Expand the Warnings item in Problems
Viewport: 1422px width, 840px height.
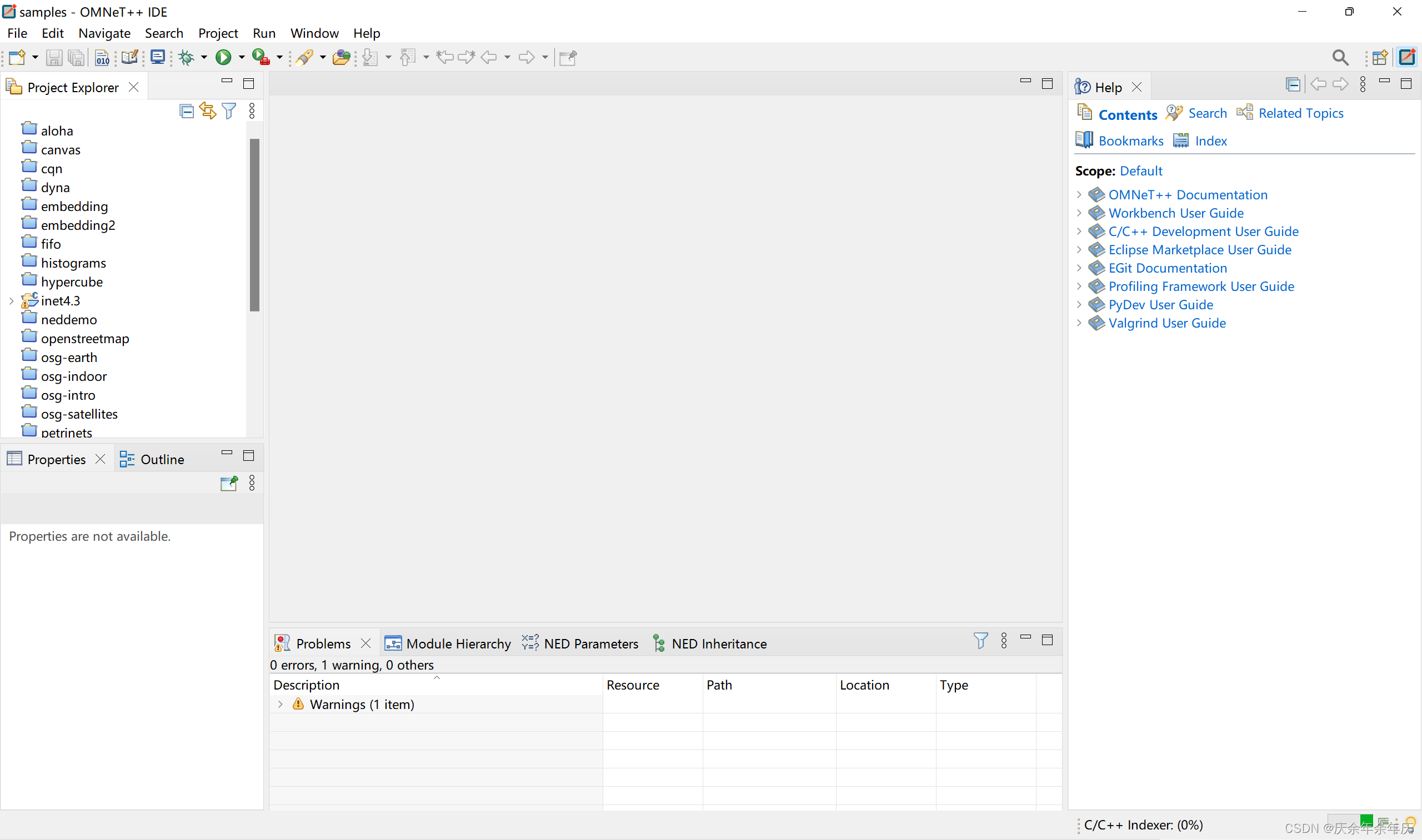(280, 704)
